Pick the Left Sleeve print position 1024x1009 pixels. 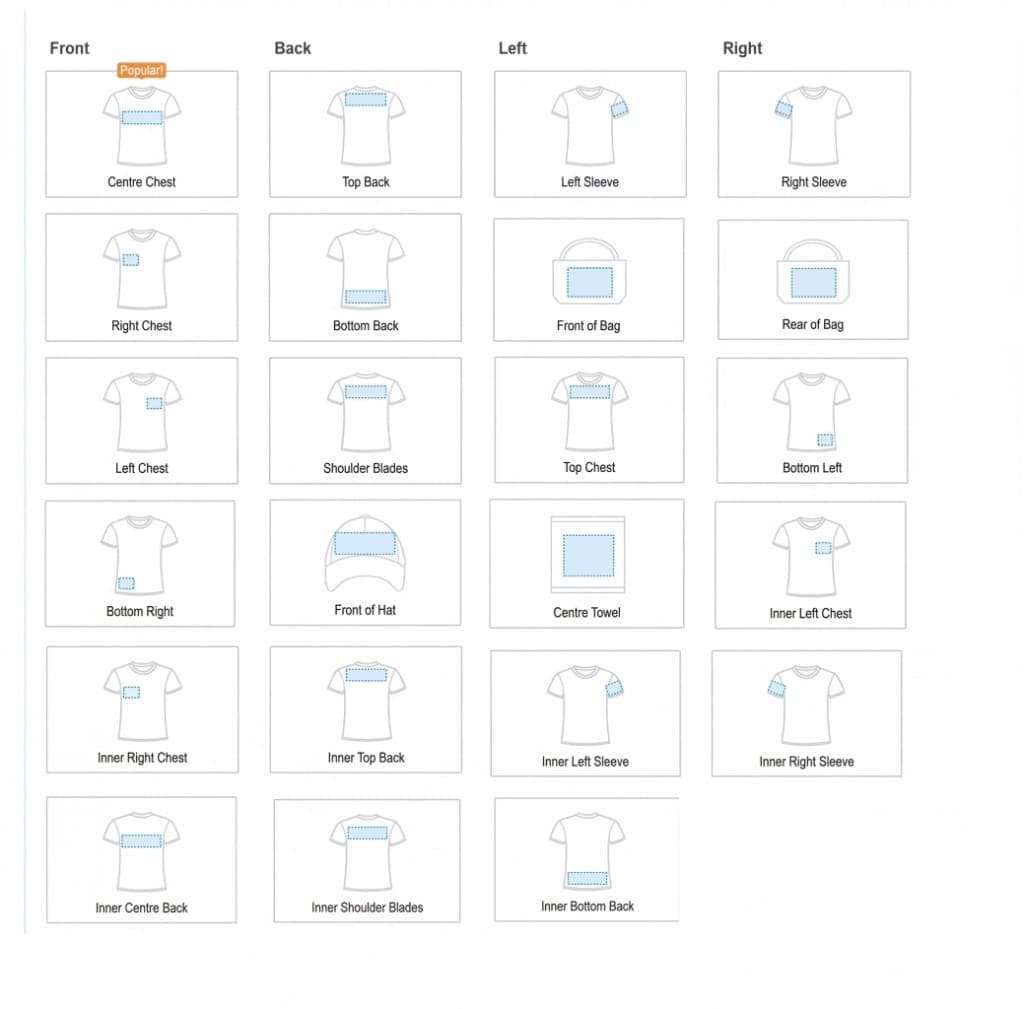coord(589,134)
